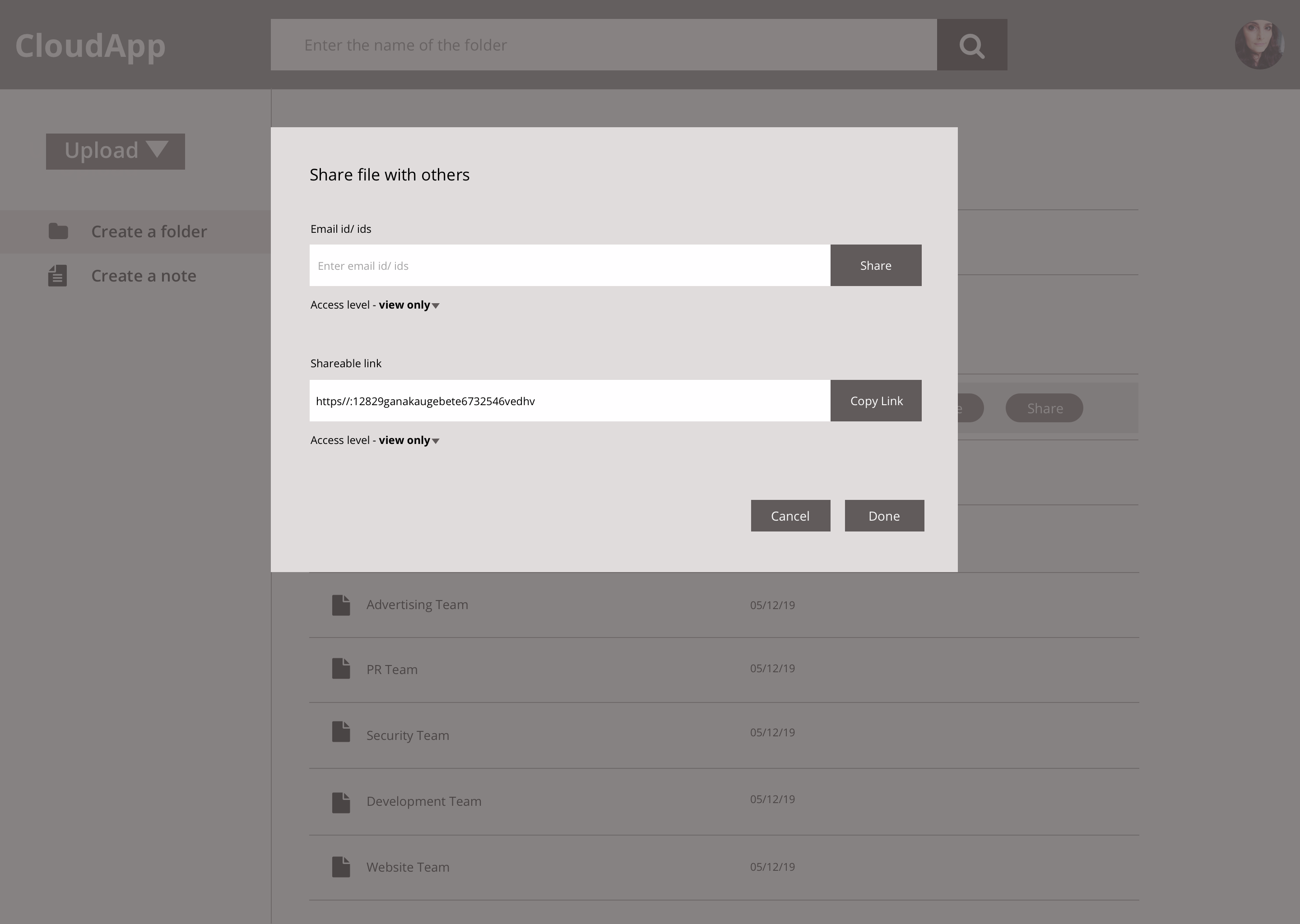Screen dimensions: 1300x924
Task: Click the Create a folder icon
Action: click(x=59, y=231)
